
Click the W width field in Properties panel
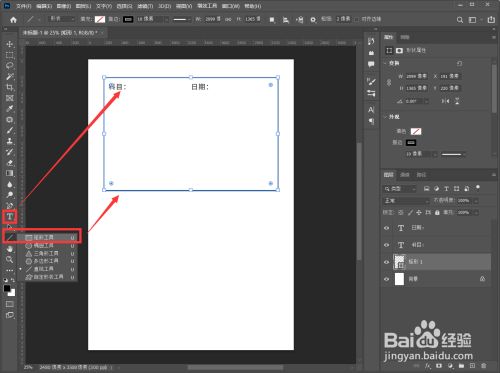pos(416,76)
